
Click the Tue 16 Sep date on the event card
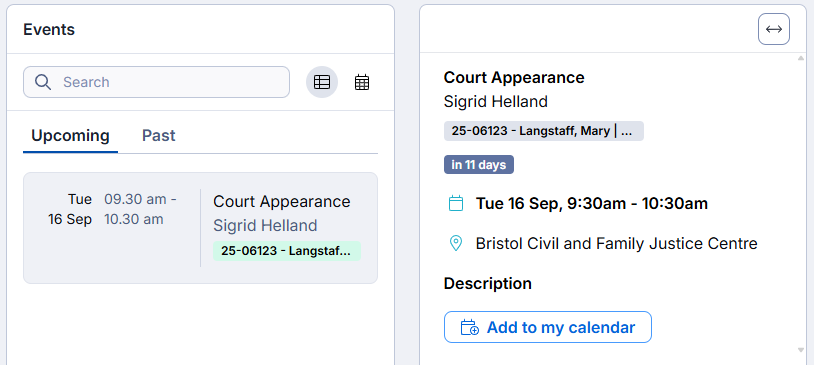(x=70, y=209)
